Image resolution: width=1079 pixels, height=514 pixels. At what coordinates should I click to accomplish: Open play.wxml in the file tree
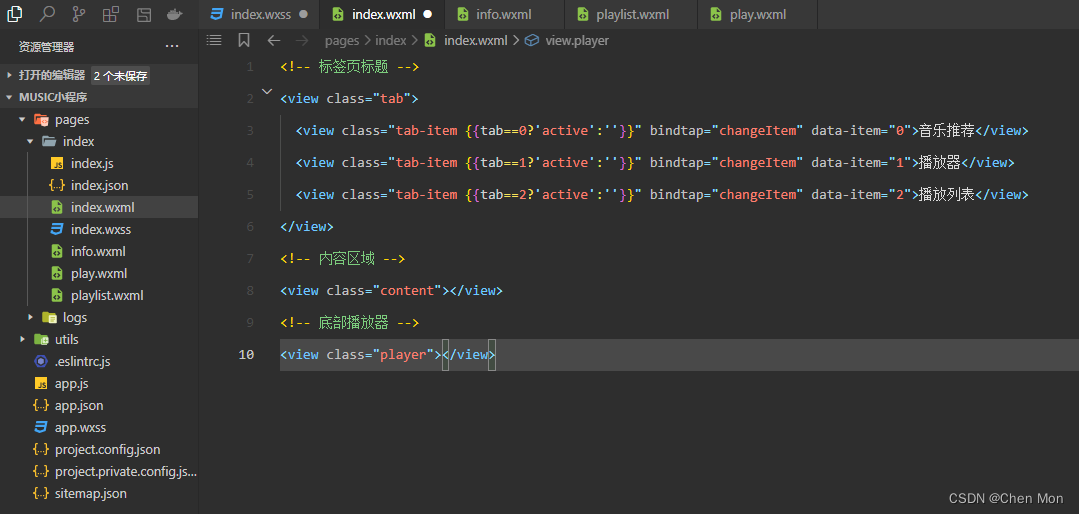[x=99, y=273]
